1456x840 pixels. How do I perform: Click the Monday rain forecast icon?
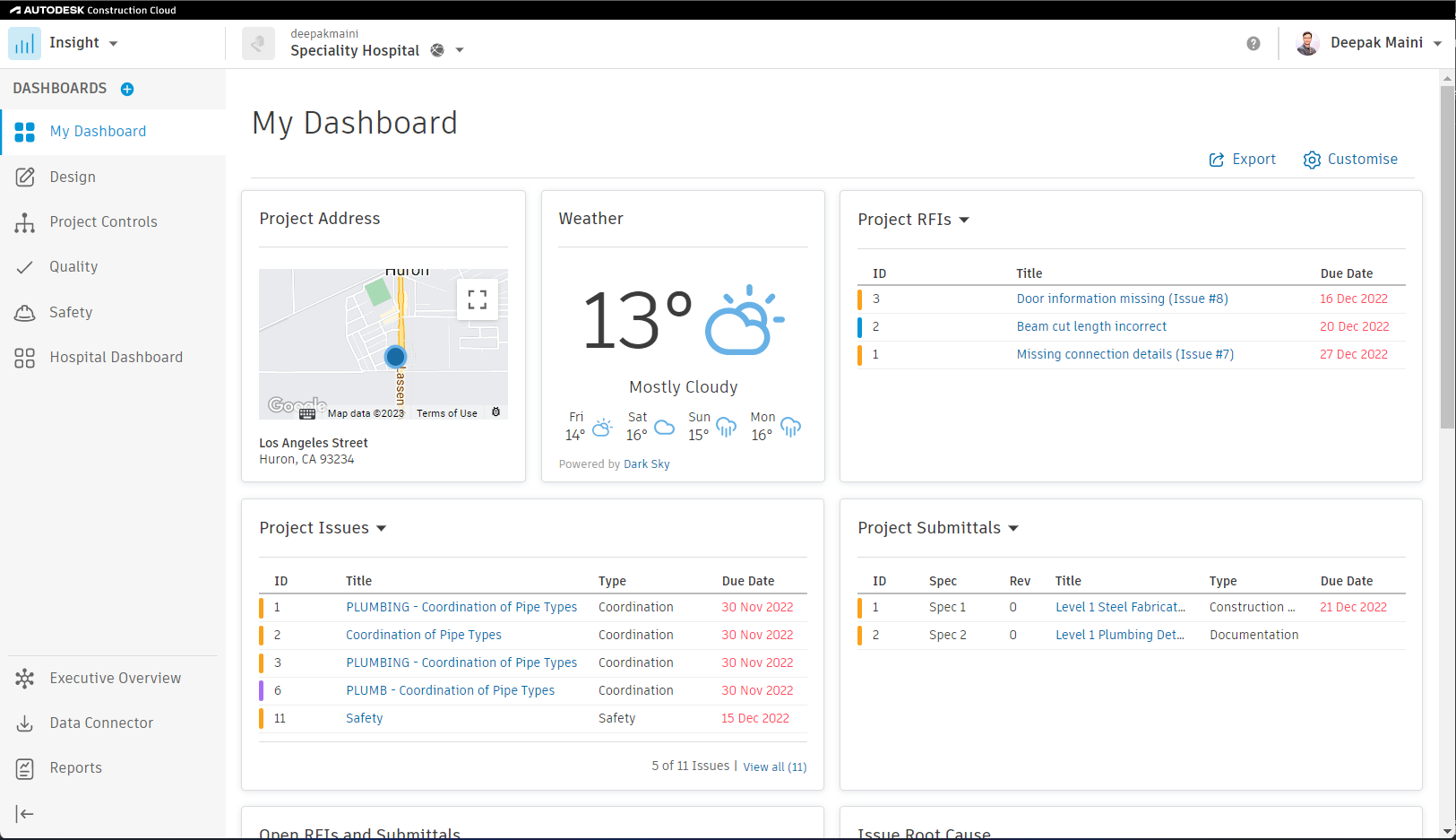[790, 427]
